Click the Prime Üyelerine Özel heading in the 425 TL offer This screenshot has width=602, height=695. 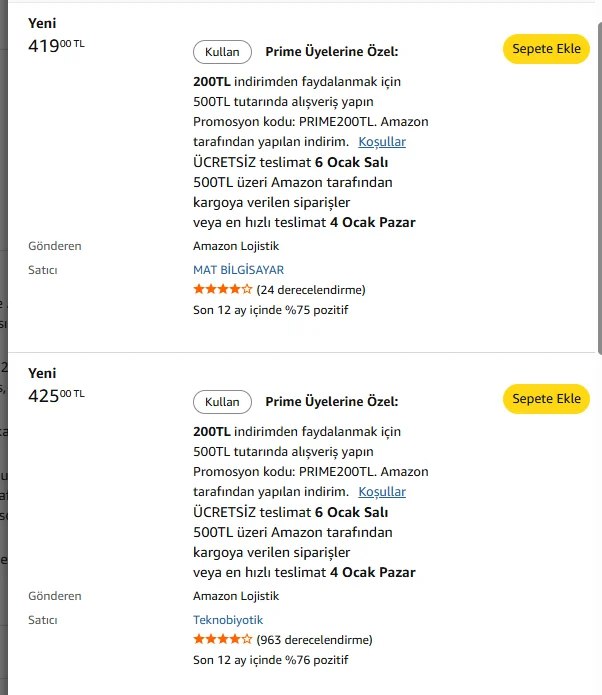pos(331,402)
